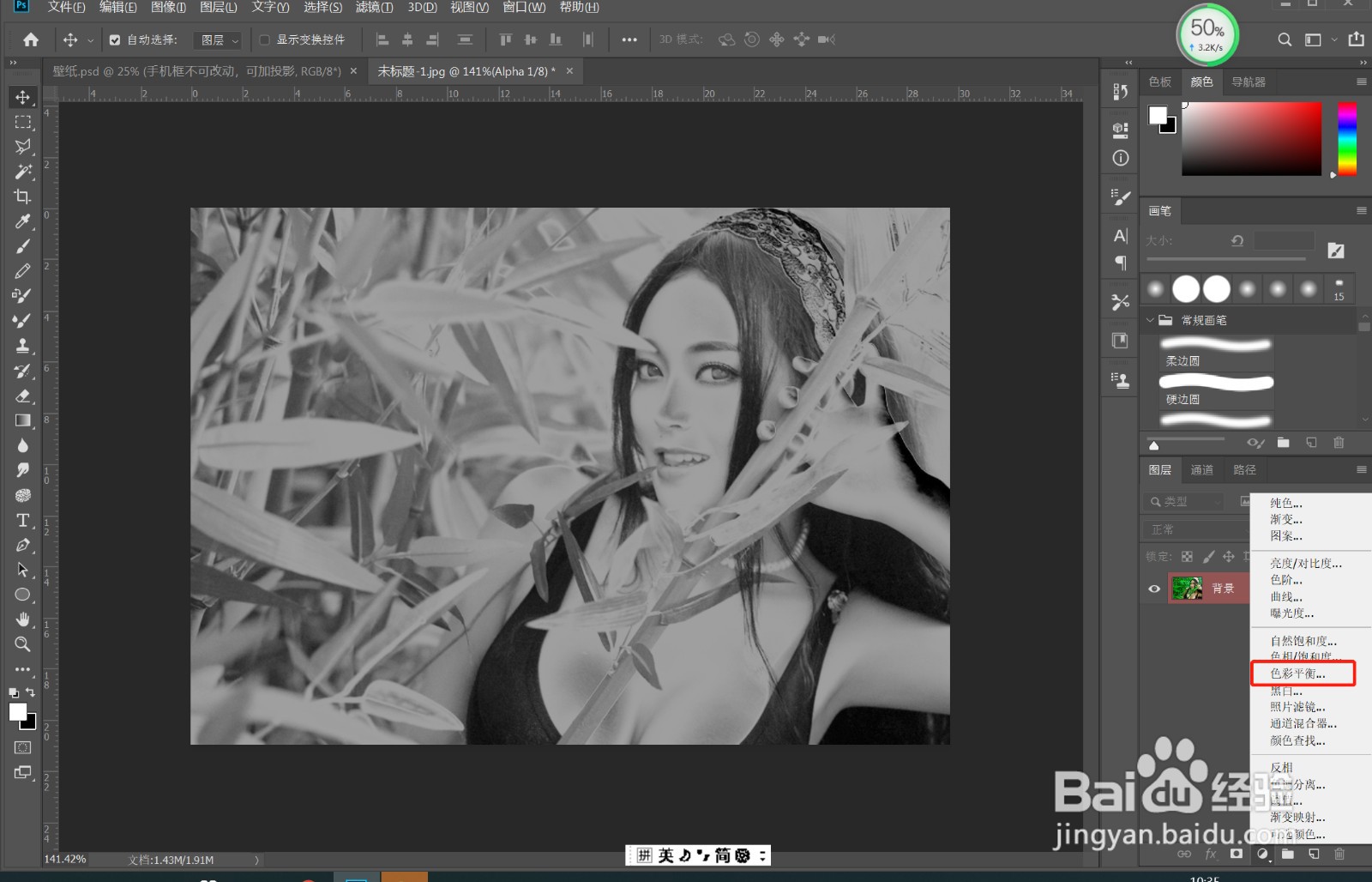The width and height of the screenshot is (1372, 882).
Task: Open the 类型 layer filter dropdown
Action: tap(1186, 501)
